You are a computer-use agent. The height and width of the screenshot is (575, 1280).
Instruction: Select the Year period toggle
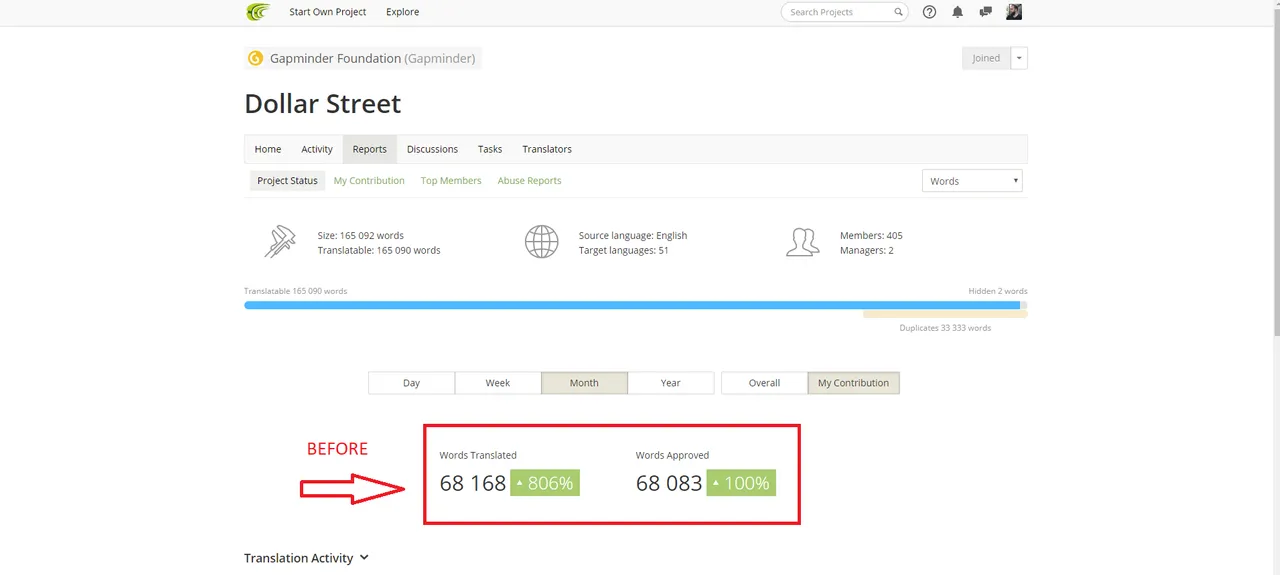[671, 383]
